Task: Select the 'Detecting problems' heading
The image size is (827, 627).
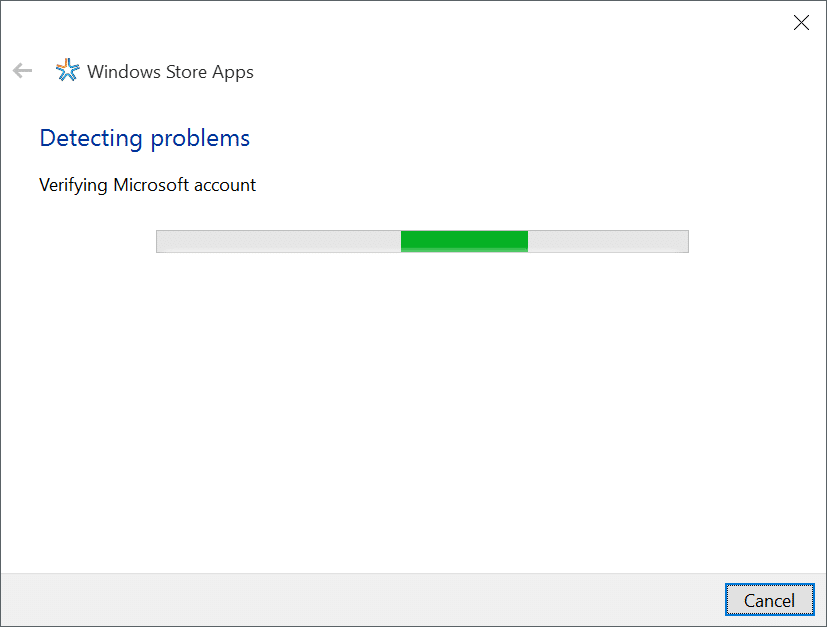Action: [x=145, y=139]
